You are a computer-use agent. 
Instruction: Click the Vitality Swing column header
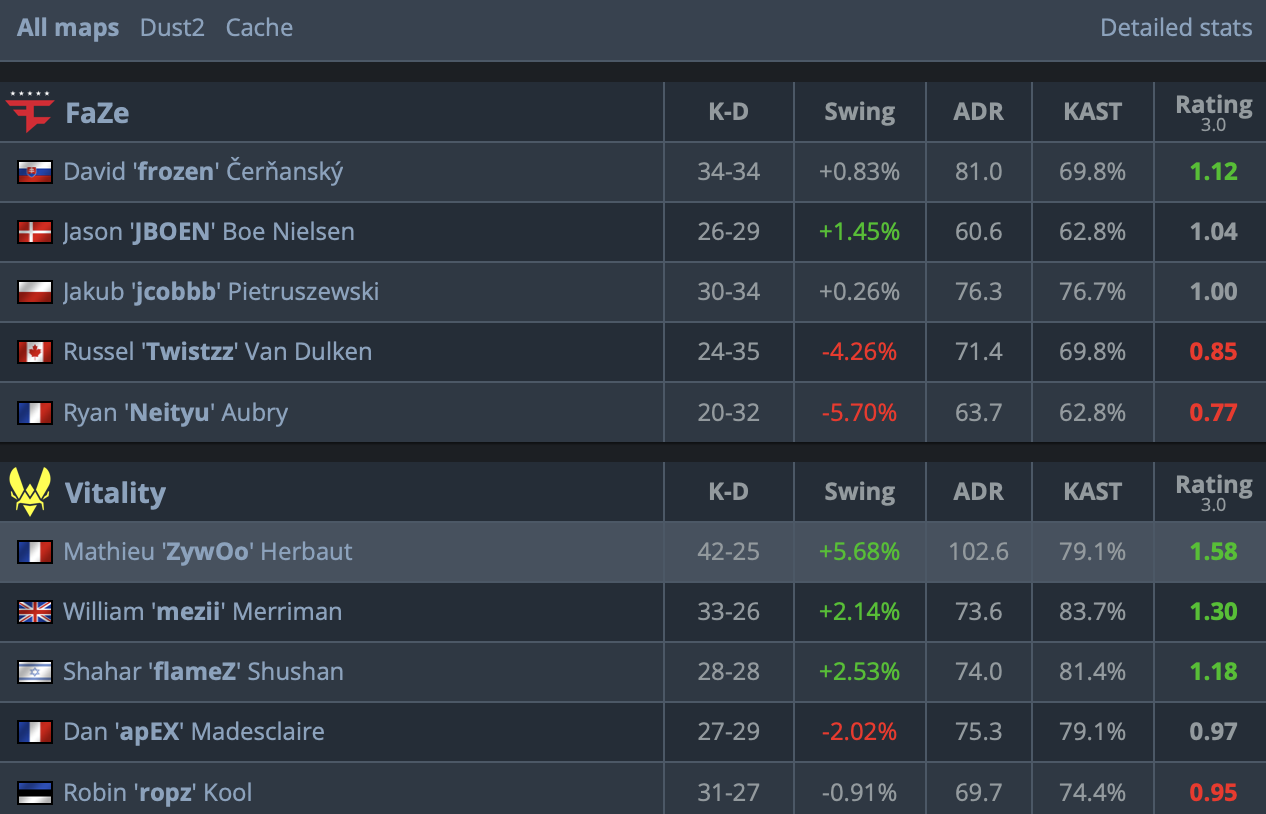coord(859,492)
